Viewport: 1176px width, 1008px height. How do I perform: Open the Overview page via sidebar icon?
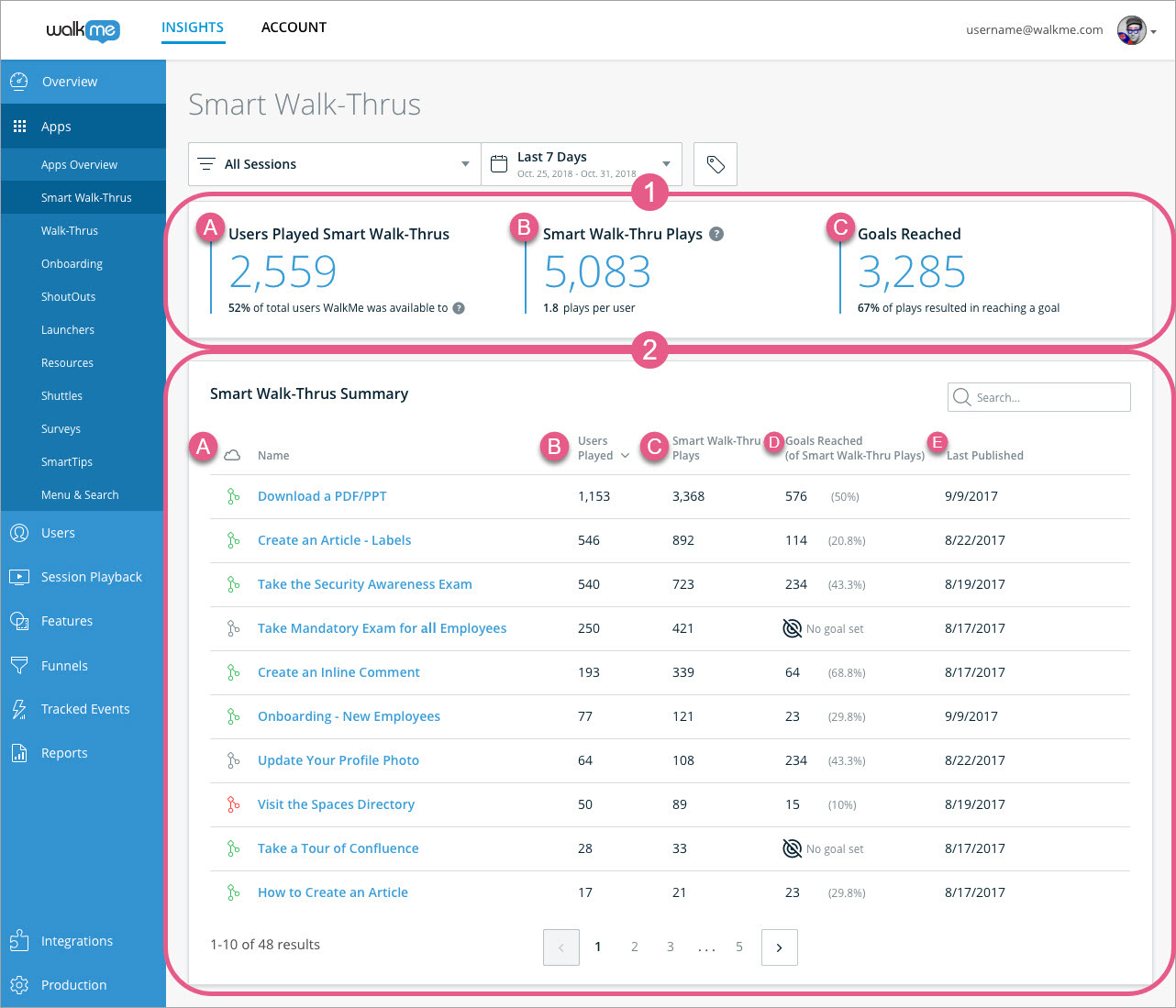pyautogui.click(x=19, y=82)
